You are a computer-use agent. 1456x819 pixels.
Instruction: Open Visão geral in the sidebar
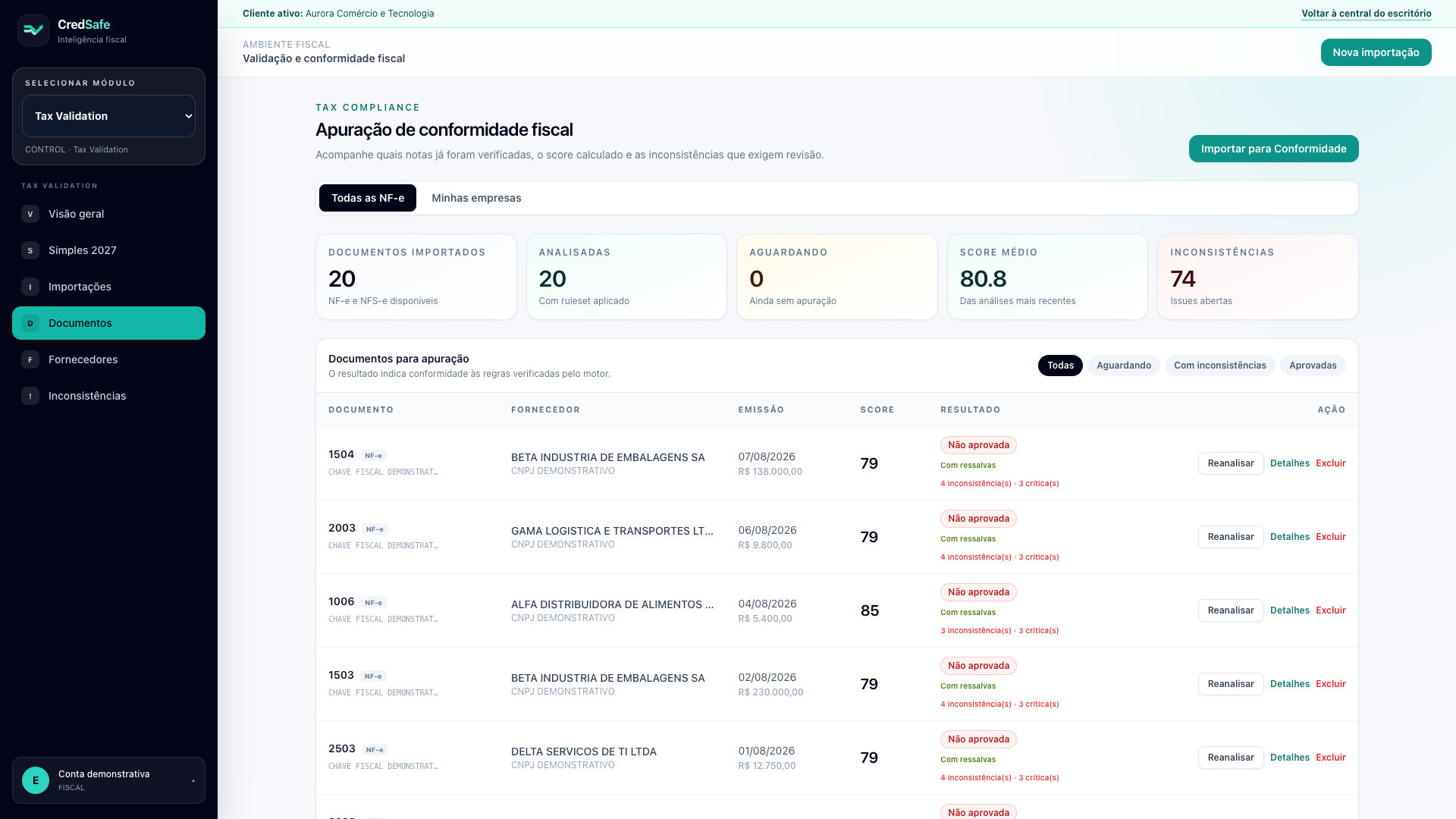tap(108, 214)
